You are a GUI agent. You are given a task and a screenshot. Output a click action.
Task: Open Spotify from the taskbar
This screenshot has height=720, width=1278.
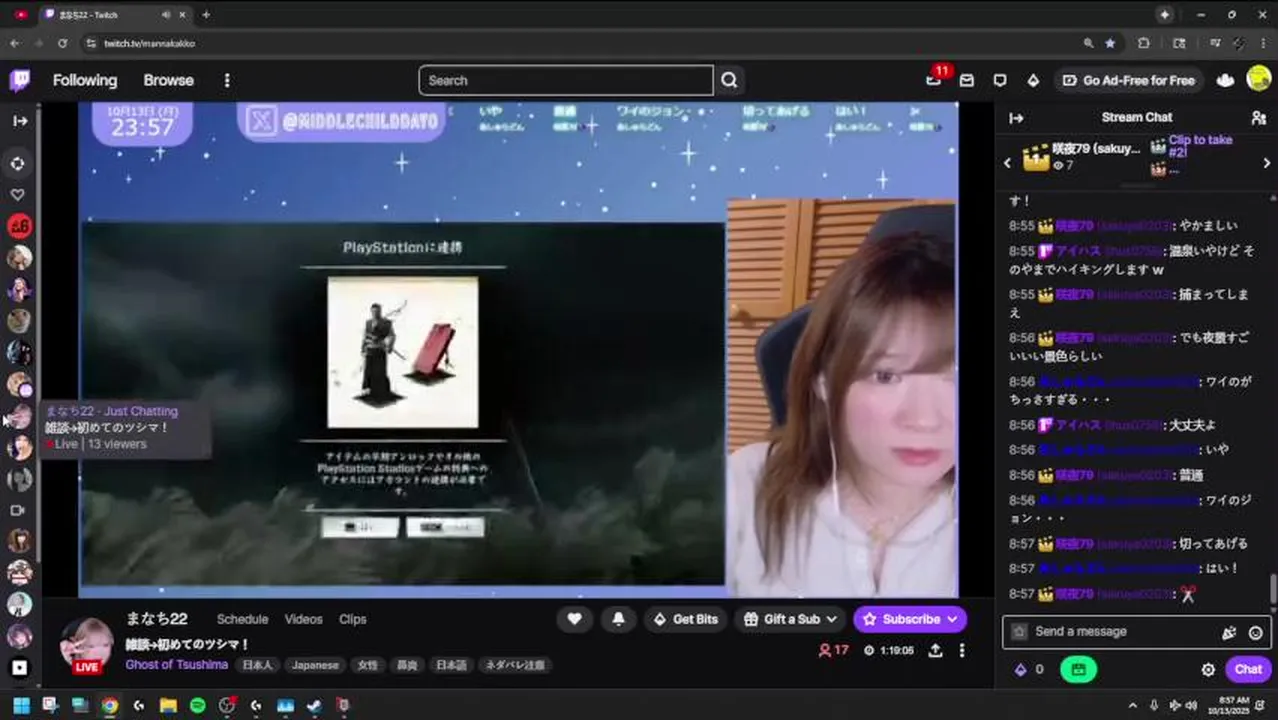click(198, 705)
